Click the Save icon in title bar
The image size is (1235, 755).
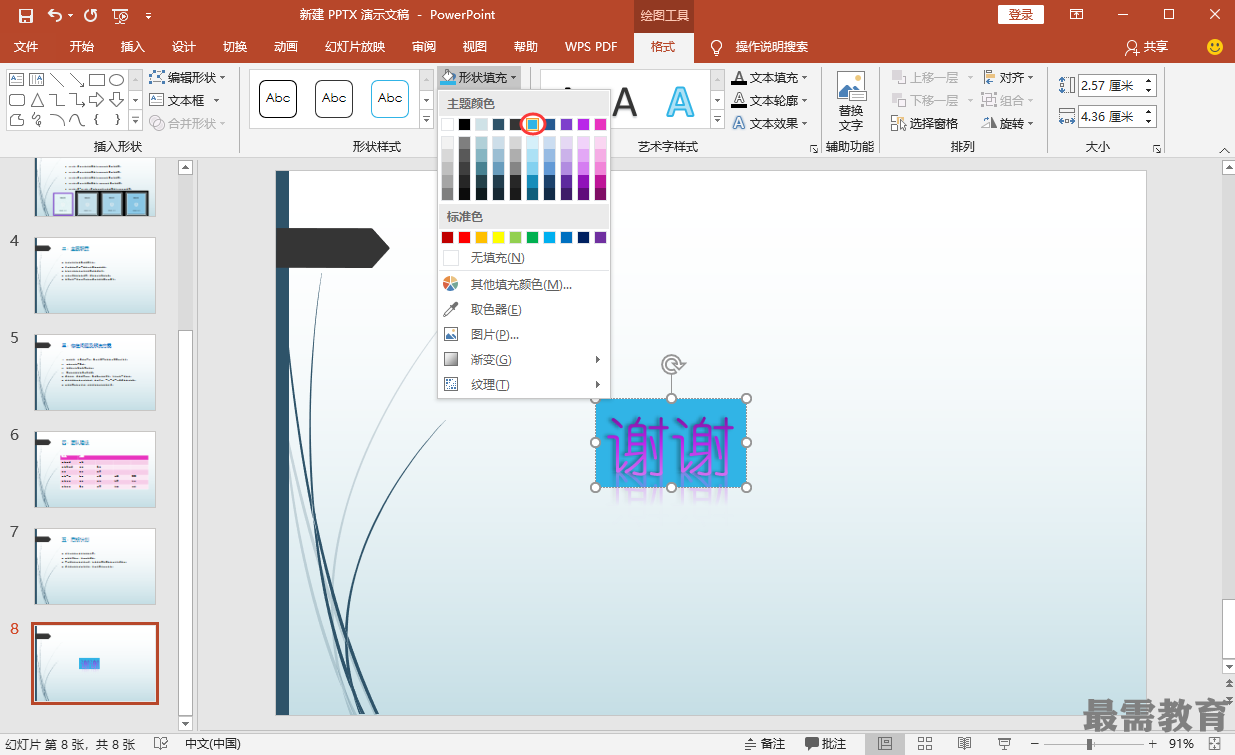(25, 15)
